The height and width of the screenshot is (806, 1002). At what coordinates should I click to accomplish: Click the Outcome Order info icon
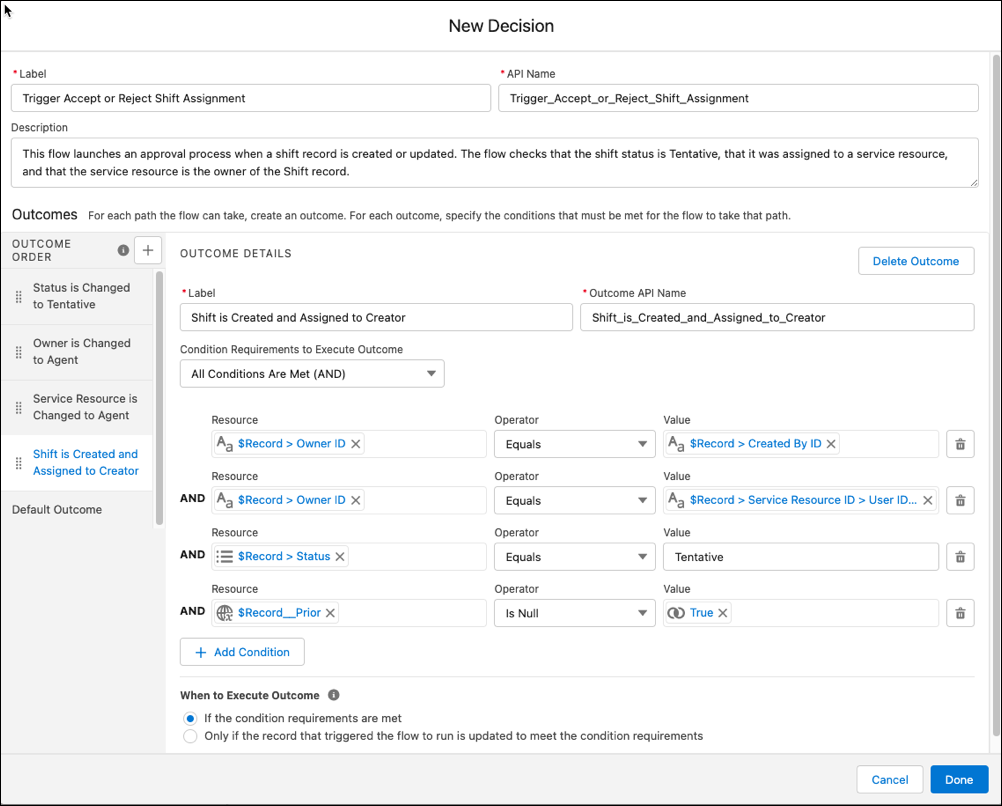click(123, 251)
